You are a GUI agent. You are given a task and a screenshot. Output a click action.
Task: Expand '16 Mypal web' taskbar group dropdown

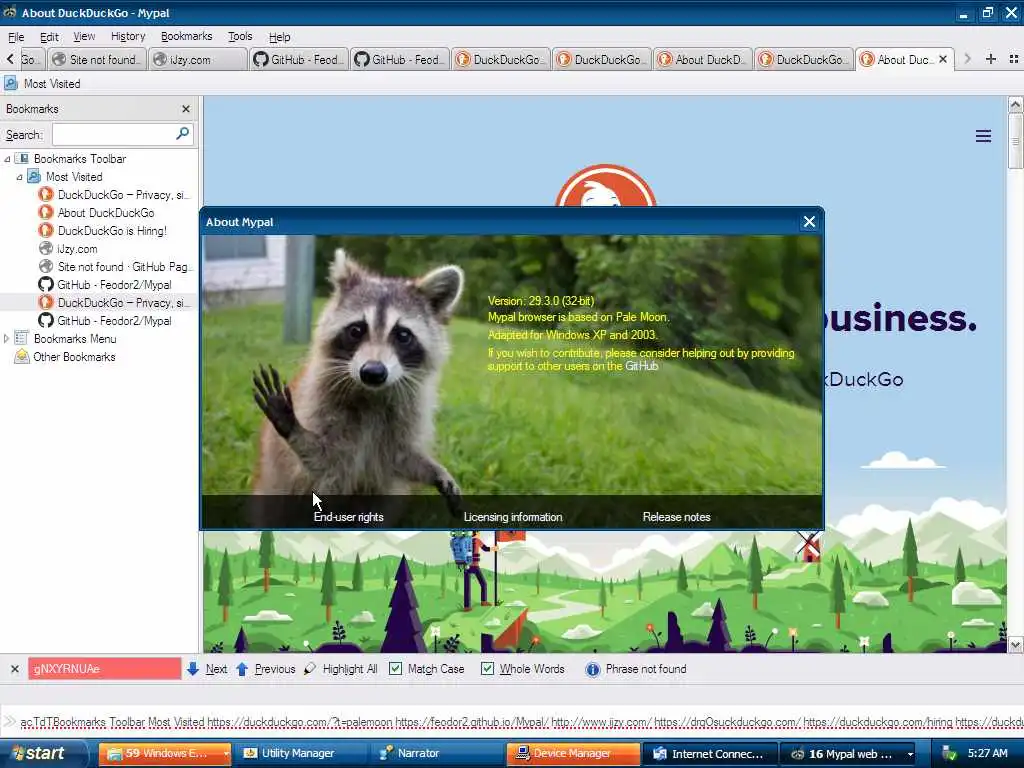click(x=910, y=754)
